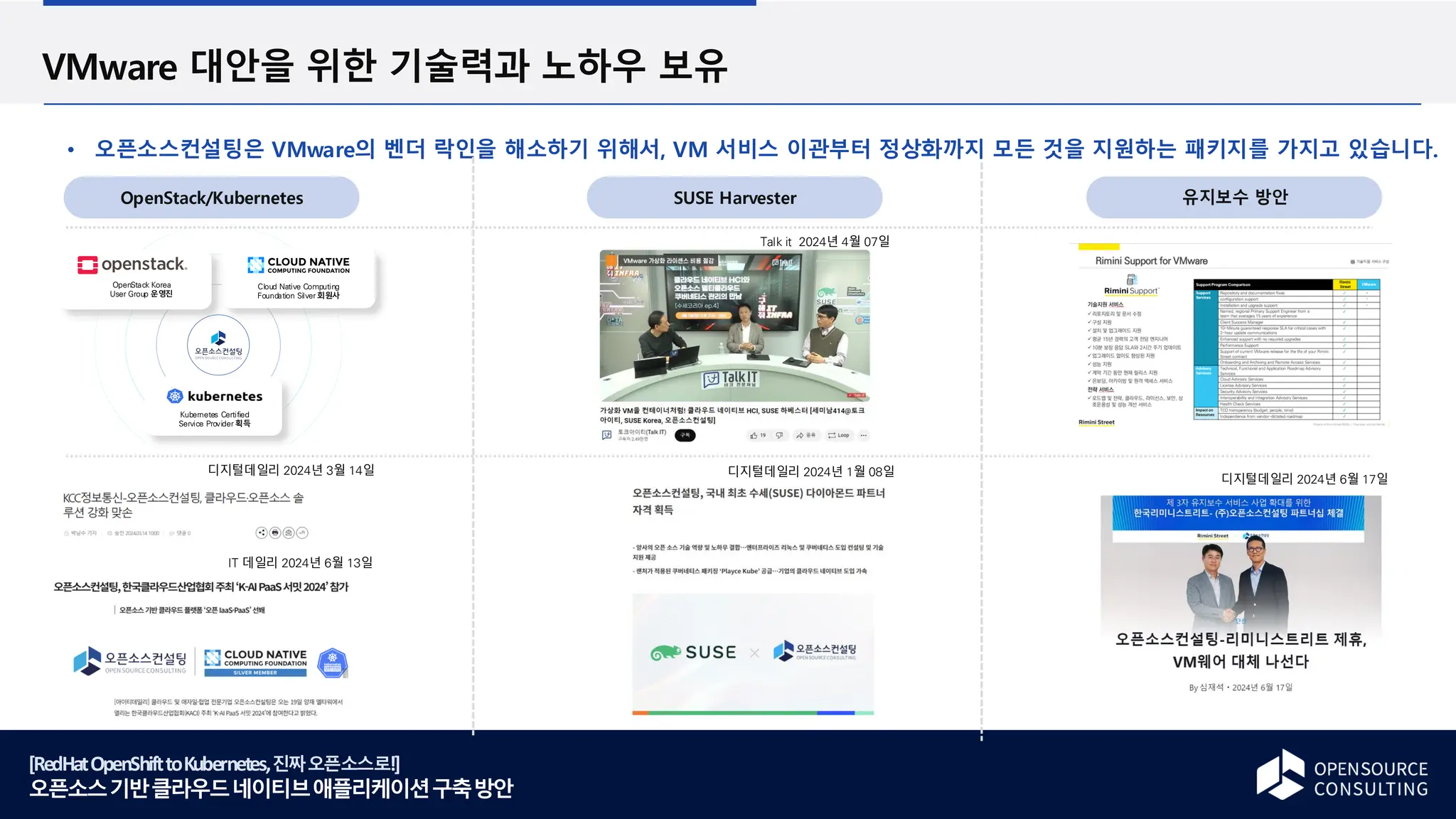Click the 오픈소스컨설팅 logo in the IT데일리 article
The width and height of the screenshot is (1456, 819).
(x=130, y=661)
